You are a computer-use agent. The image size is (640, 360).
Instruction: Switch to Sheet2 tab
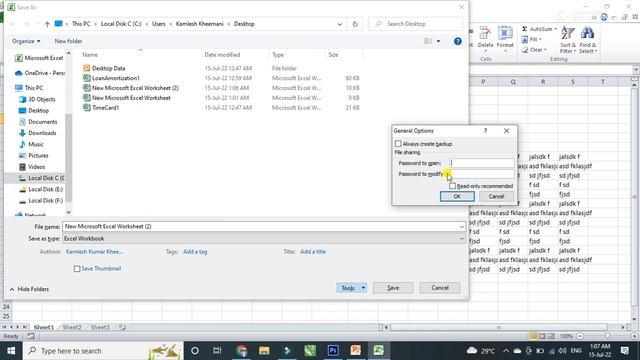(72, 327)
